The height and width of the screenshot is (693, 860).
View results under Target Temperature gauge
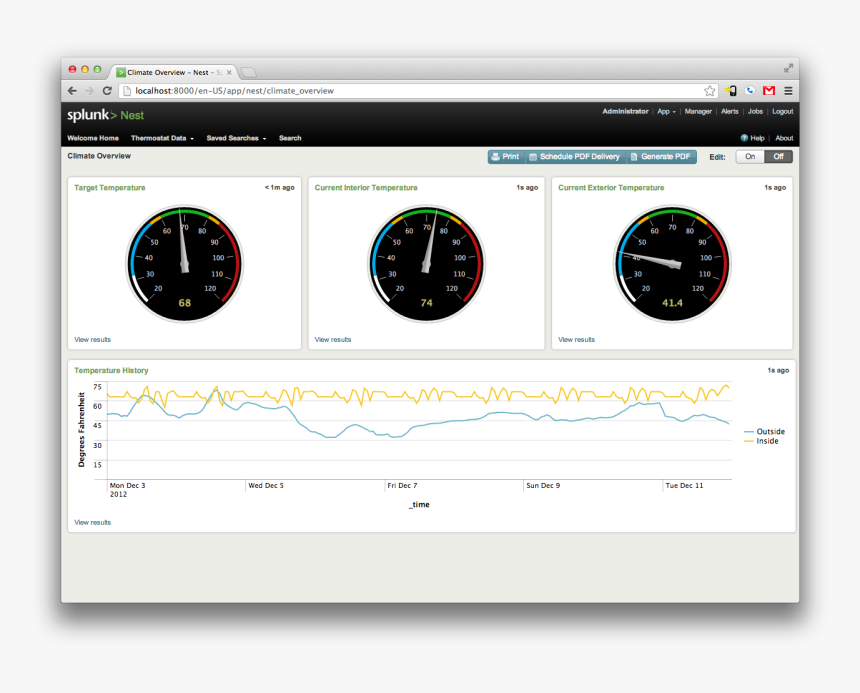[x=93, y=340]
